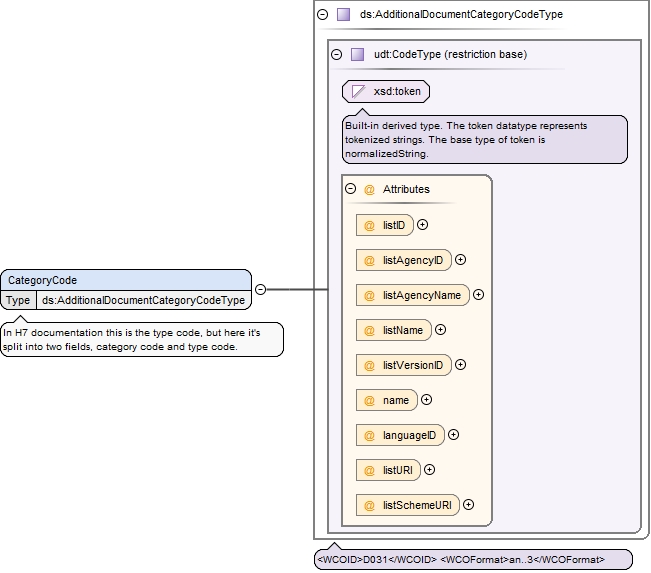Select the listID attribute label
This screenshot has width=651, height=573.
coord(394,225)
